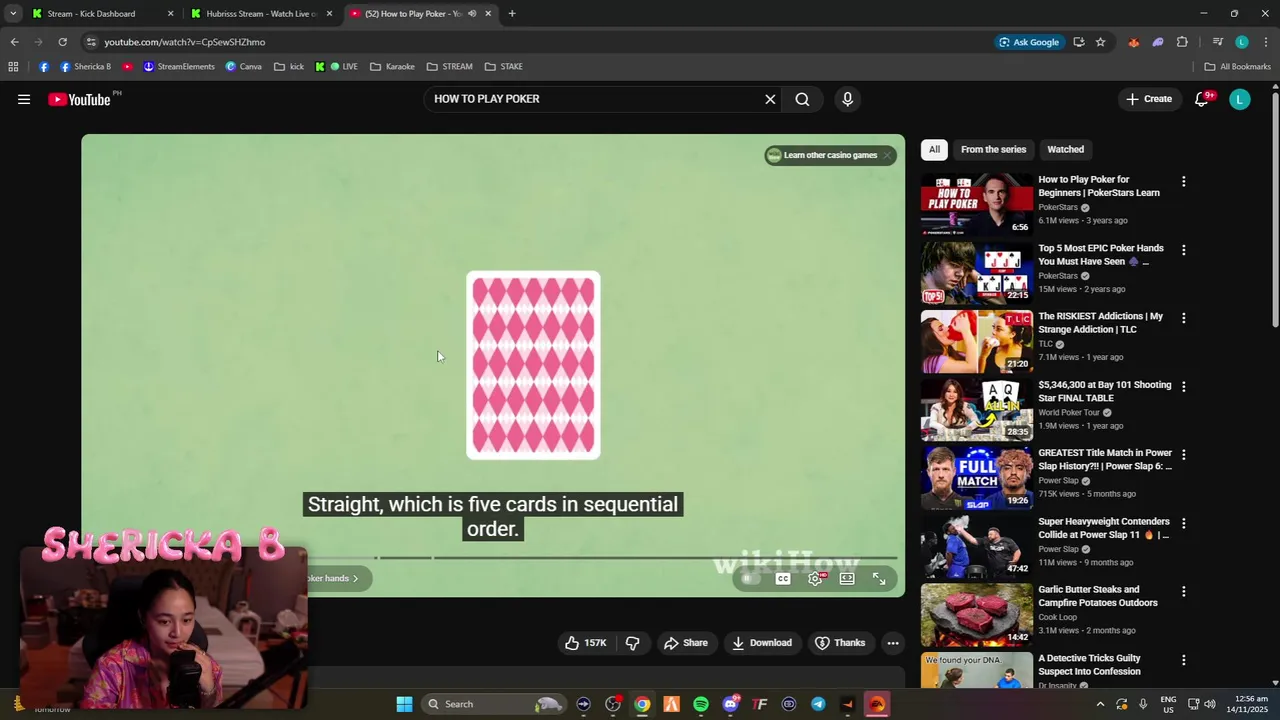Open Extensions puzzle icon

tap(1182, 42)
